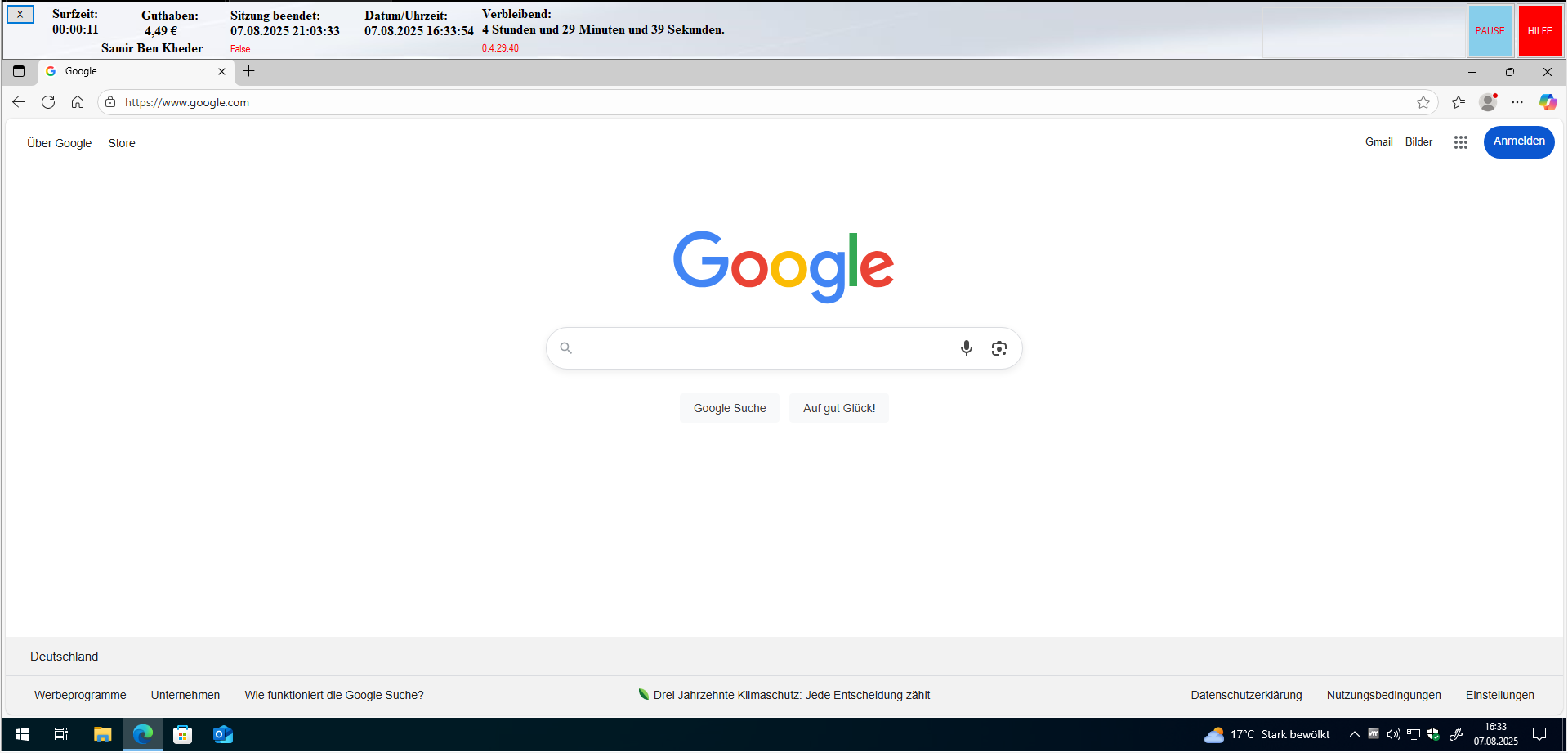The width and height of the screenshot is (1568, 753).
Task: Open Task View on the taskbar
Action: pyautogui.click(x=61, y=734)
